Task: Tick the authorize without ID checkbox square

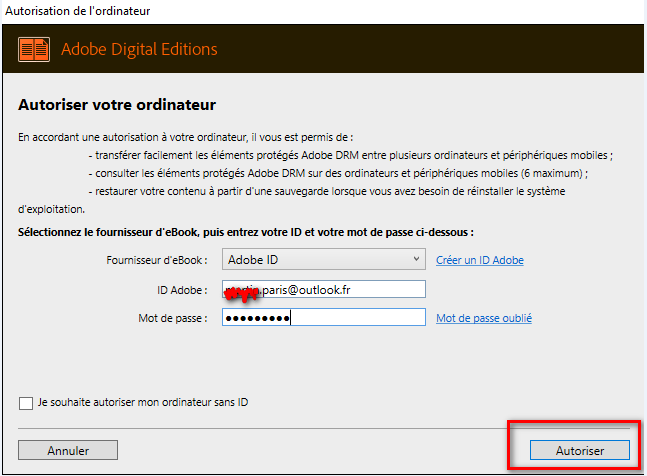Action: (x=26, y=403)
